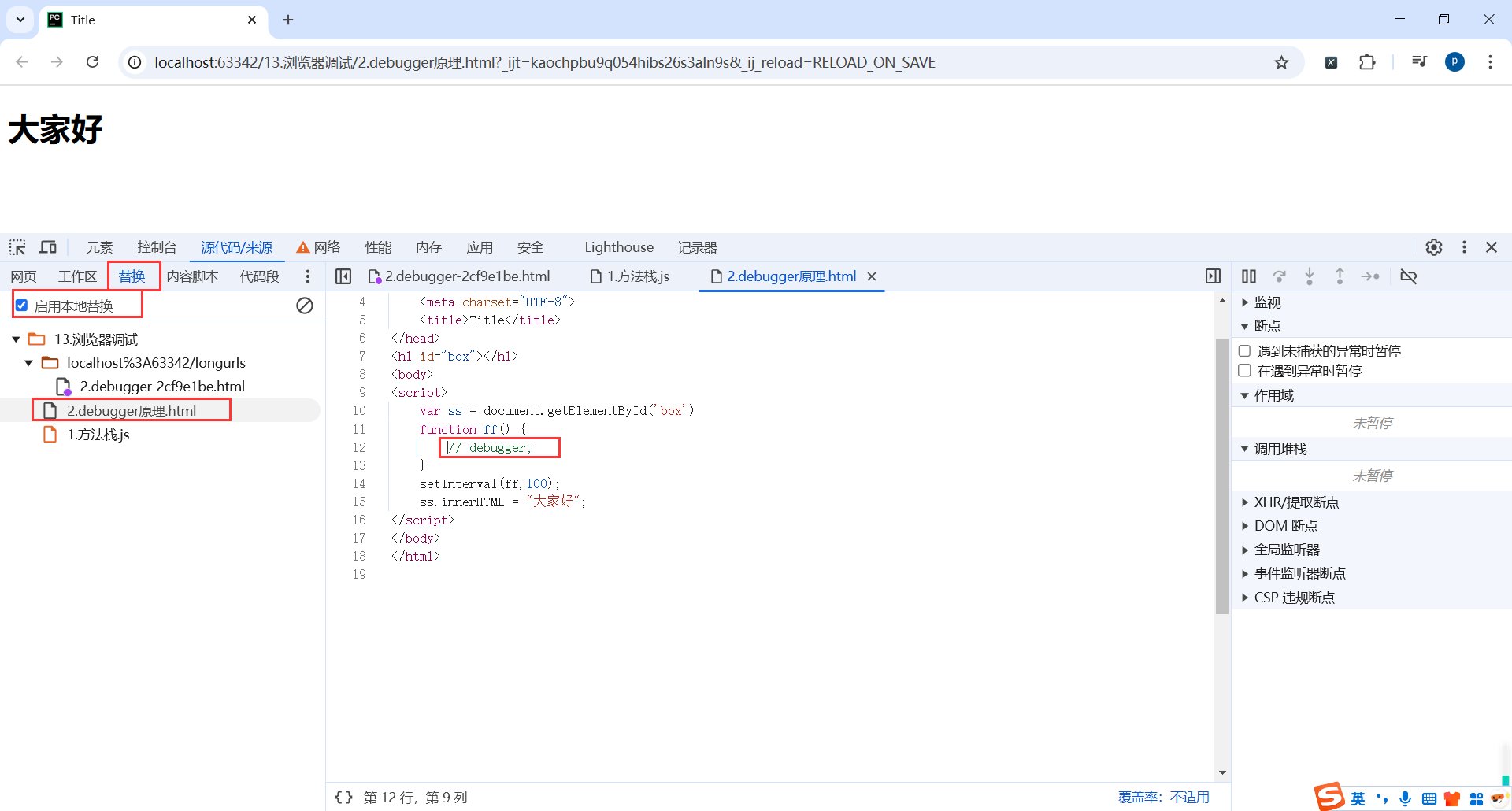Enable 在遇到异常时暂停 checkbox
This screenshot has width=1512, height=811.
click(1245, 371)
